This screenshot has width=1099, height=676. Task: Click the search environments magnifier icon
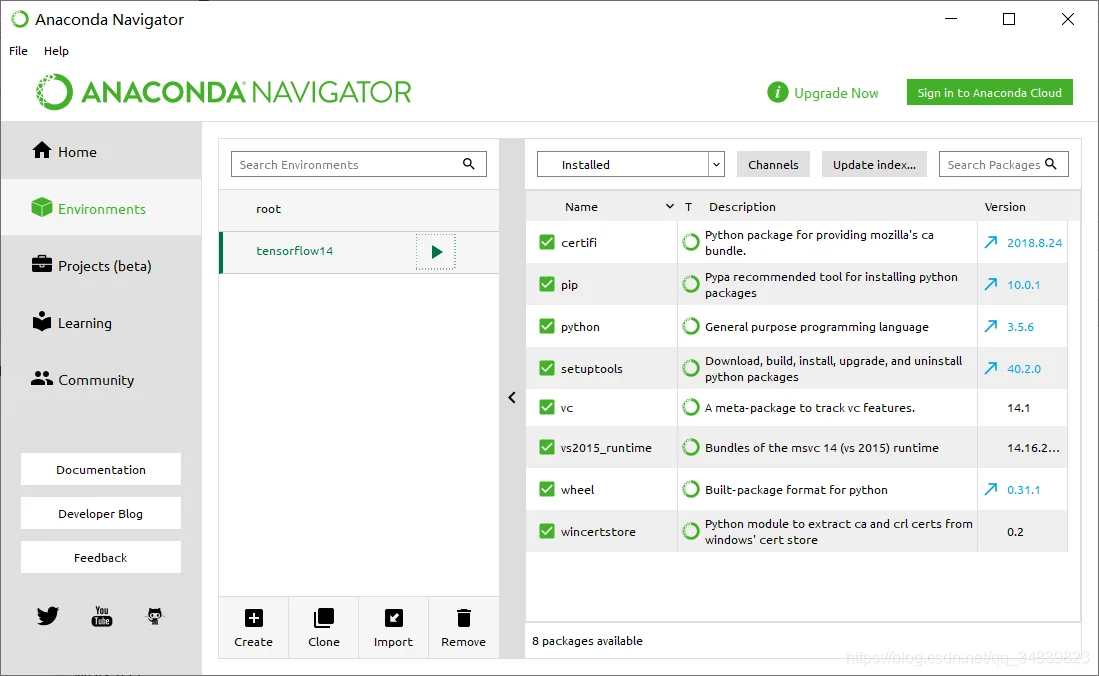tap(469, 164)
